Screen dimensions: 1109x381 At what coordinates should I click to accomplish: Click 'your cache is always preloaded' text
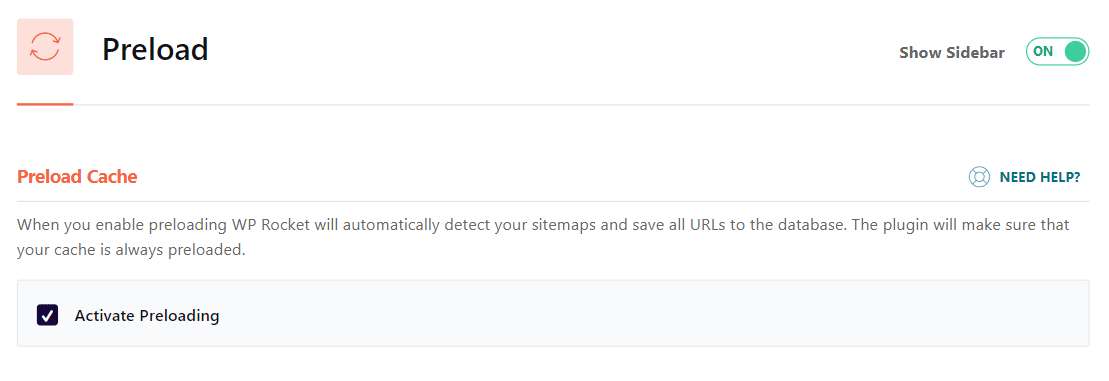pos(131,251)
